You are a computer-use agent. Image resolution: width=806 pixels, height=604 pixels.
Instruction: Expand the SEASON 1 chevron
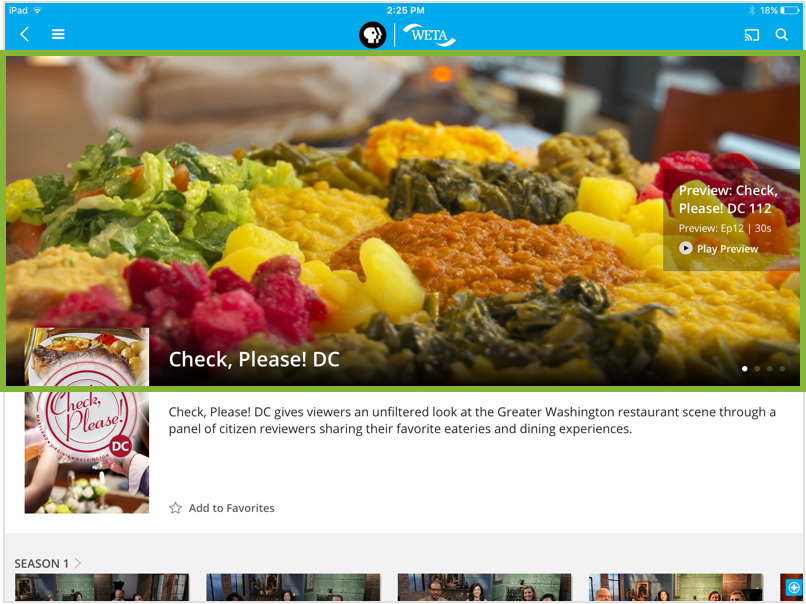pos(78,563)
